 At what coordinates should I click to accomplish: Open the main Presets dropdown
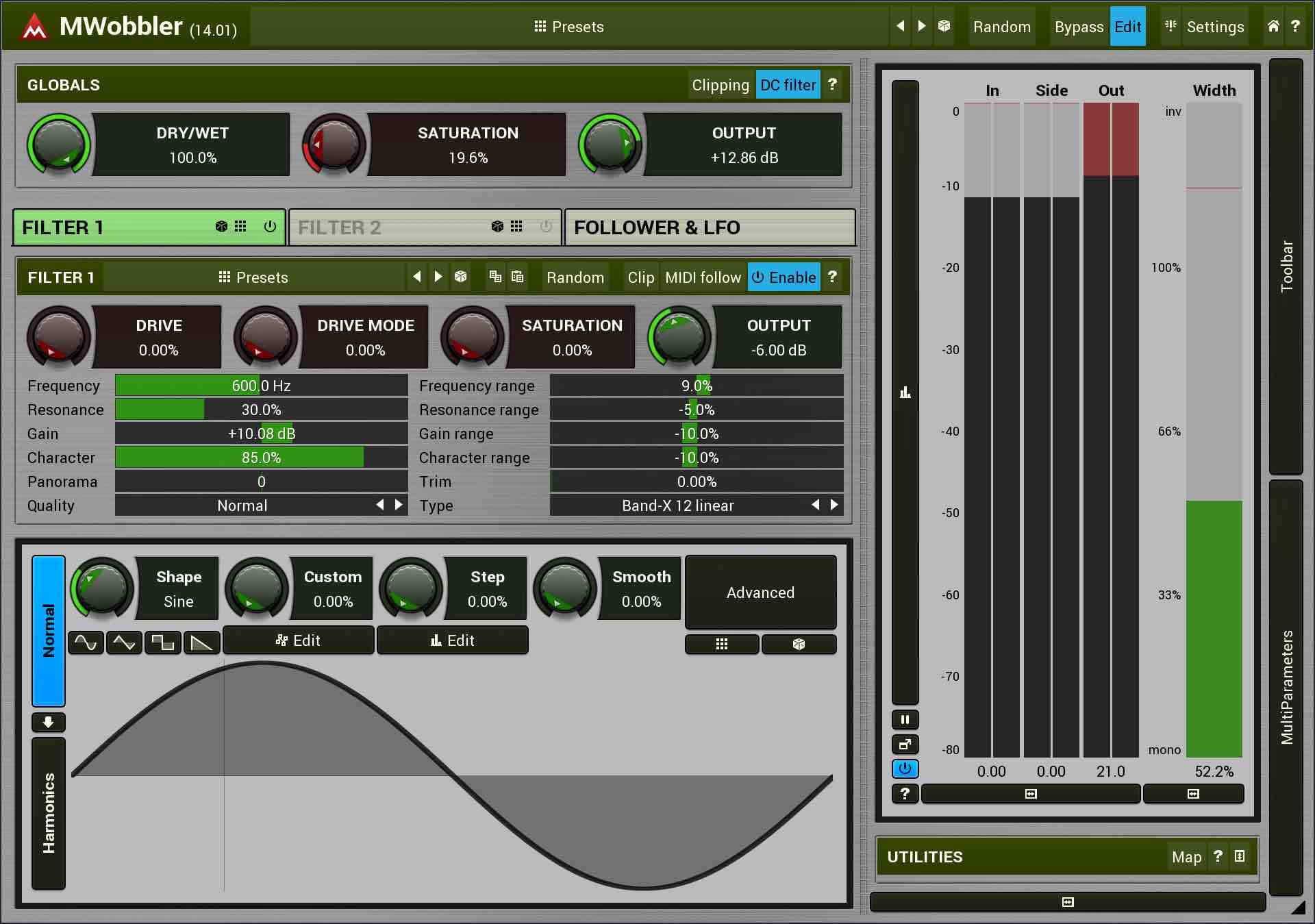click(x=568, y=27)
